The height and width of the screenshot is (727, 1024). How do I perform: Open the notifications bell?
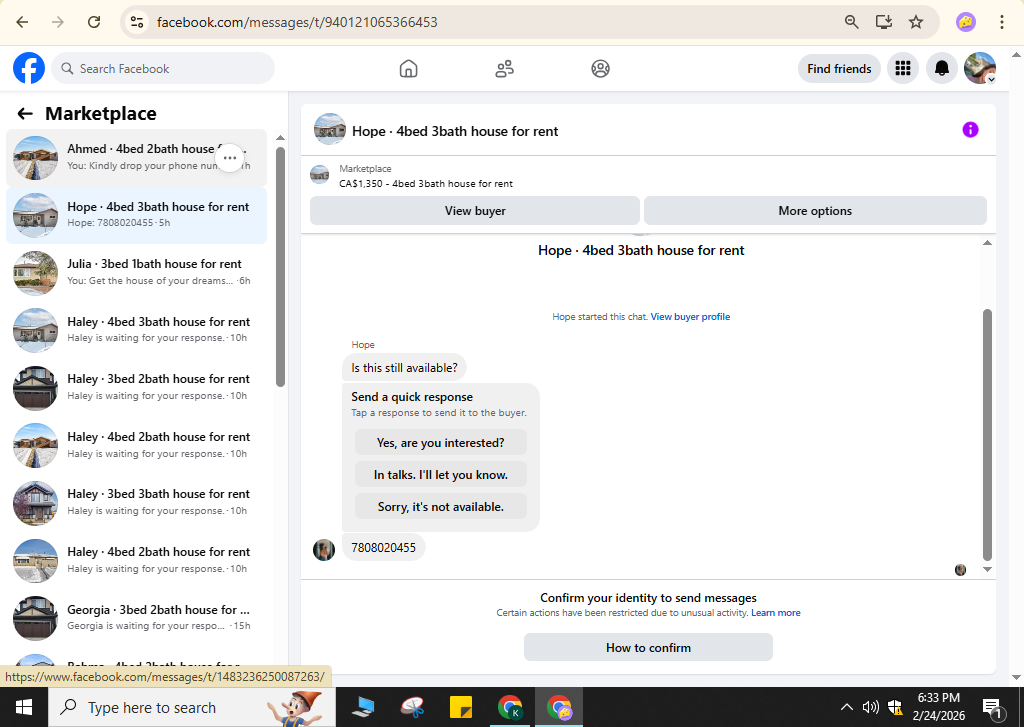click(942, 69)
